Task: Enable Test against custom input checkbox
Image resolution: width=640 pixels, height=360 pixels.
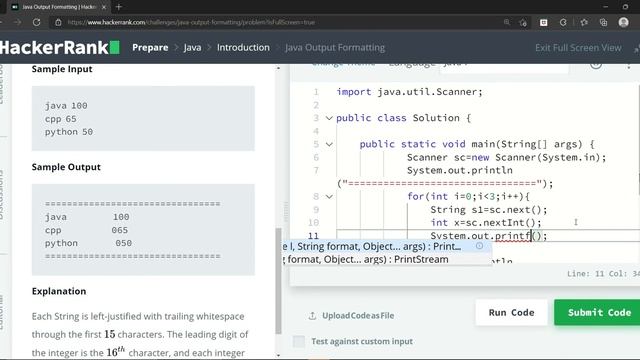Action: tap(299, 341)
